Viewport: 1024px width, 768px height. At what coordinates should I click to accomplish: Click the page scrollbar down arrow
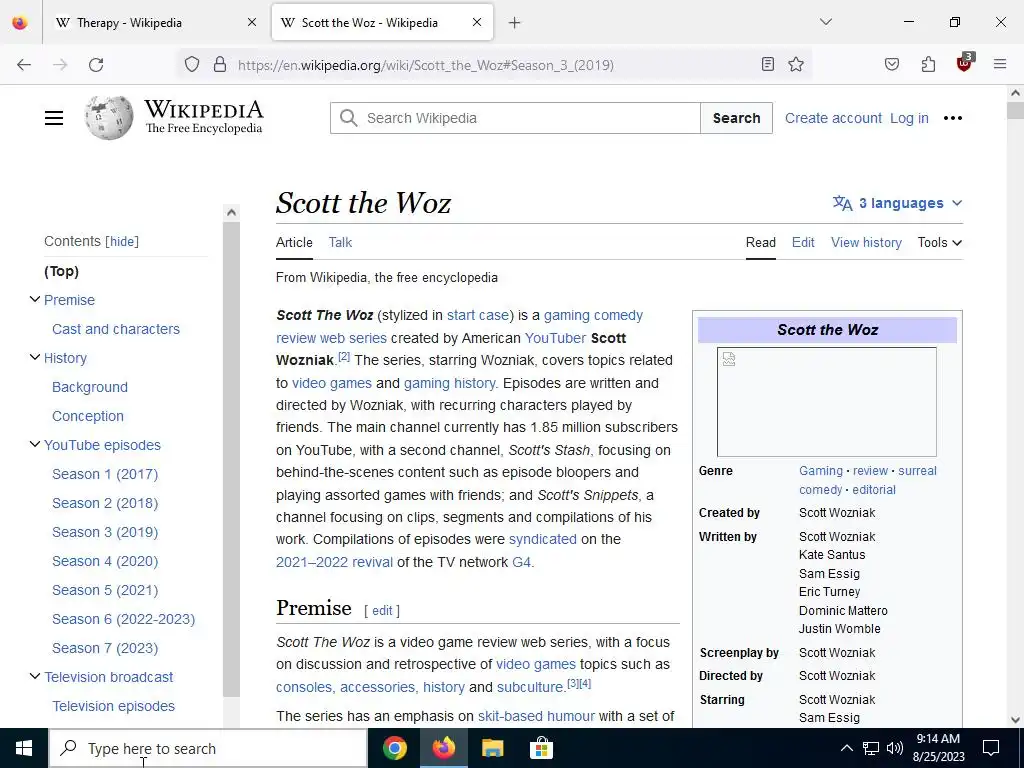click(x=1015, y=720)
